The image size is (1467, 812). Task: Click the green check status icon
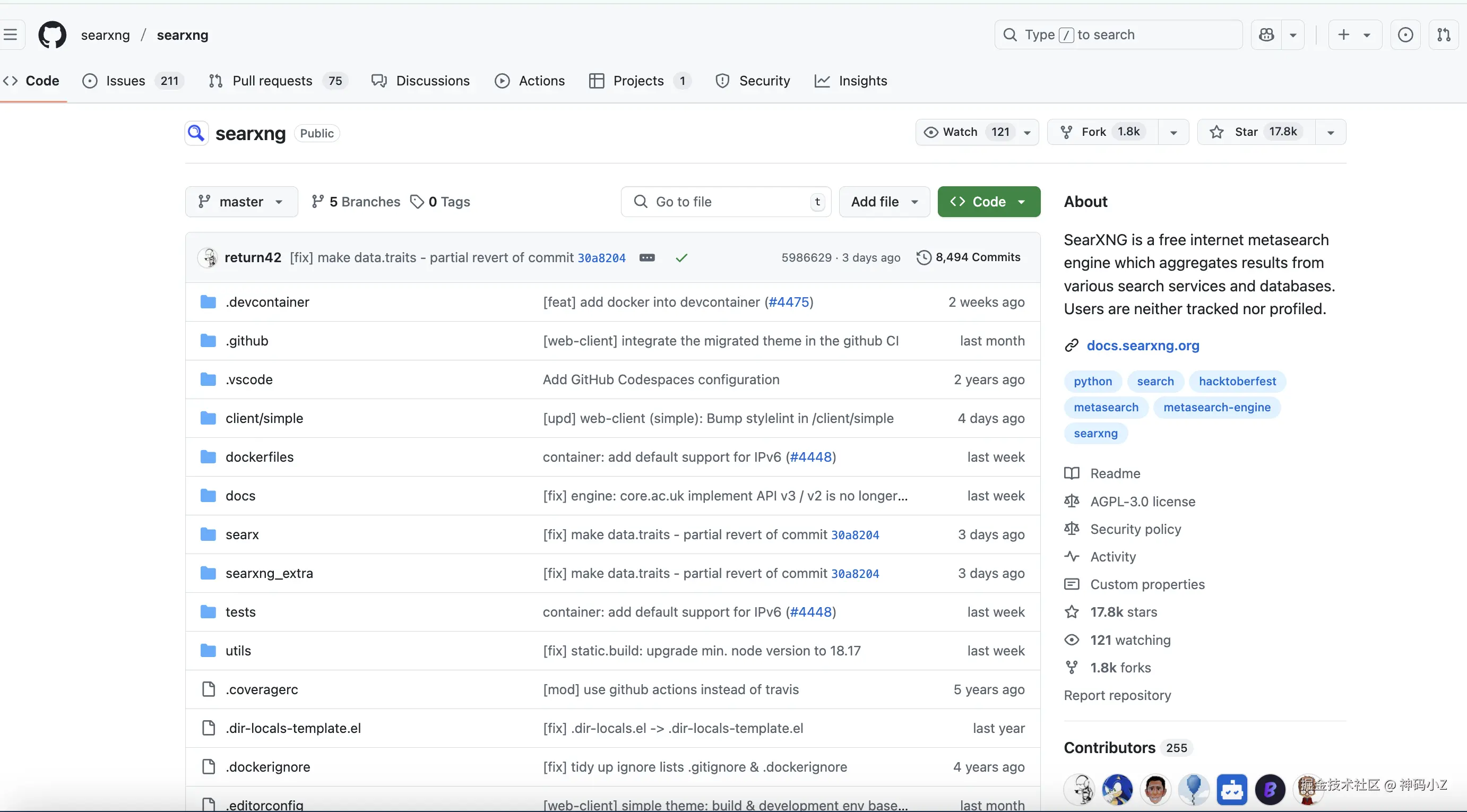pos(681,258)
